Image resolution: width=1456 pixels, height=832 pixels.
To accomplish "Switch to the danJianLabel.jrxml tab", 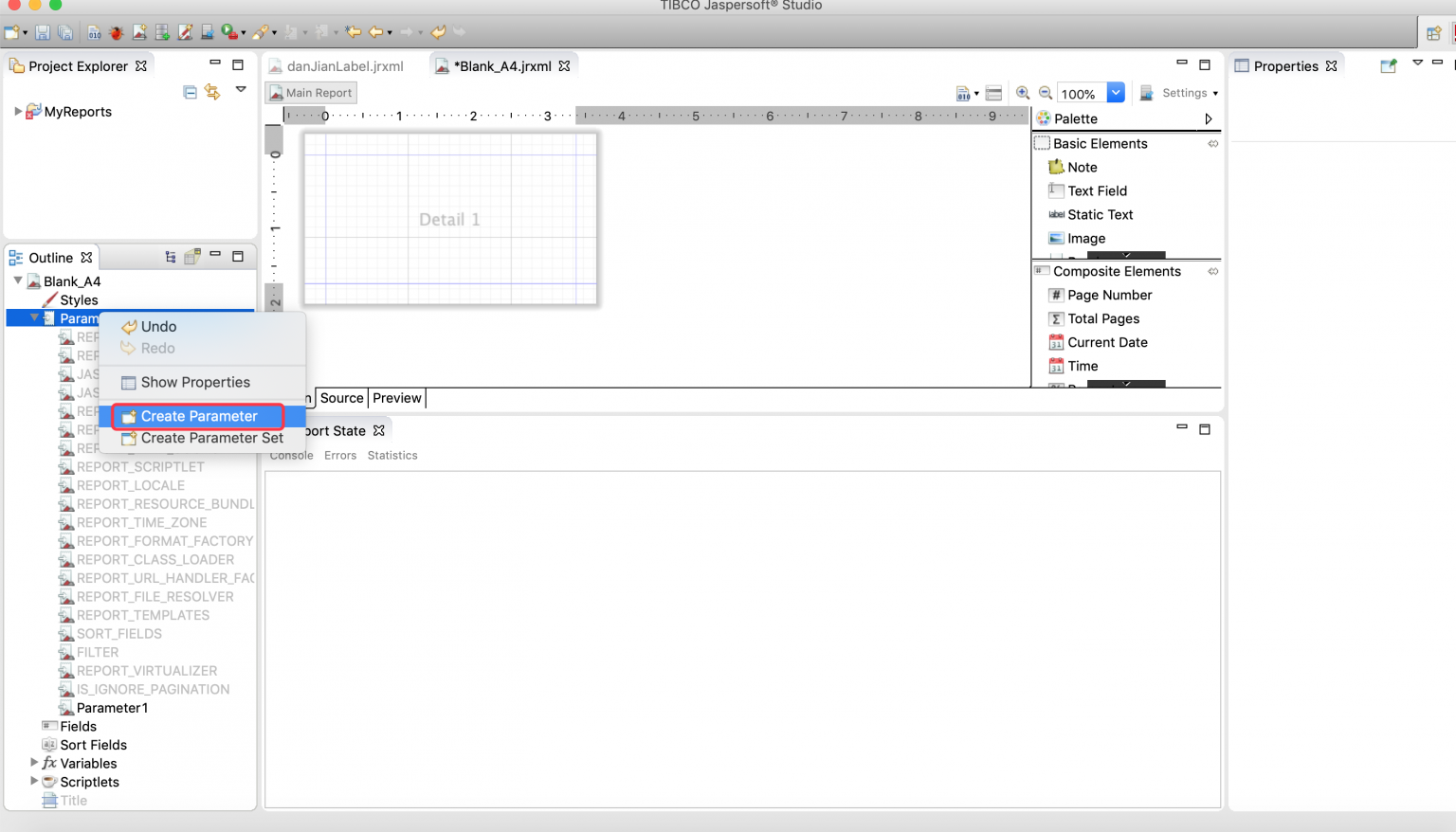I will (345, 66).
